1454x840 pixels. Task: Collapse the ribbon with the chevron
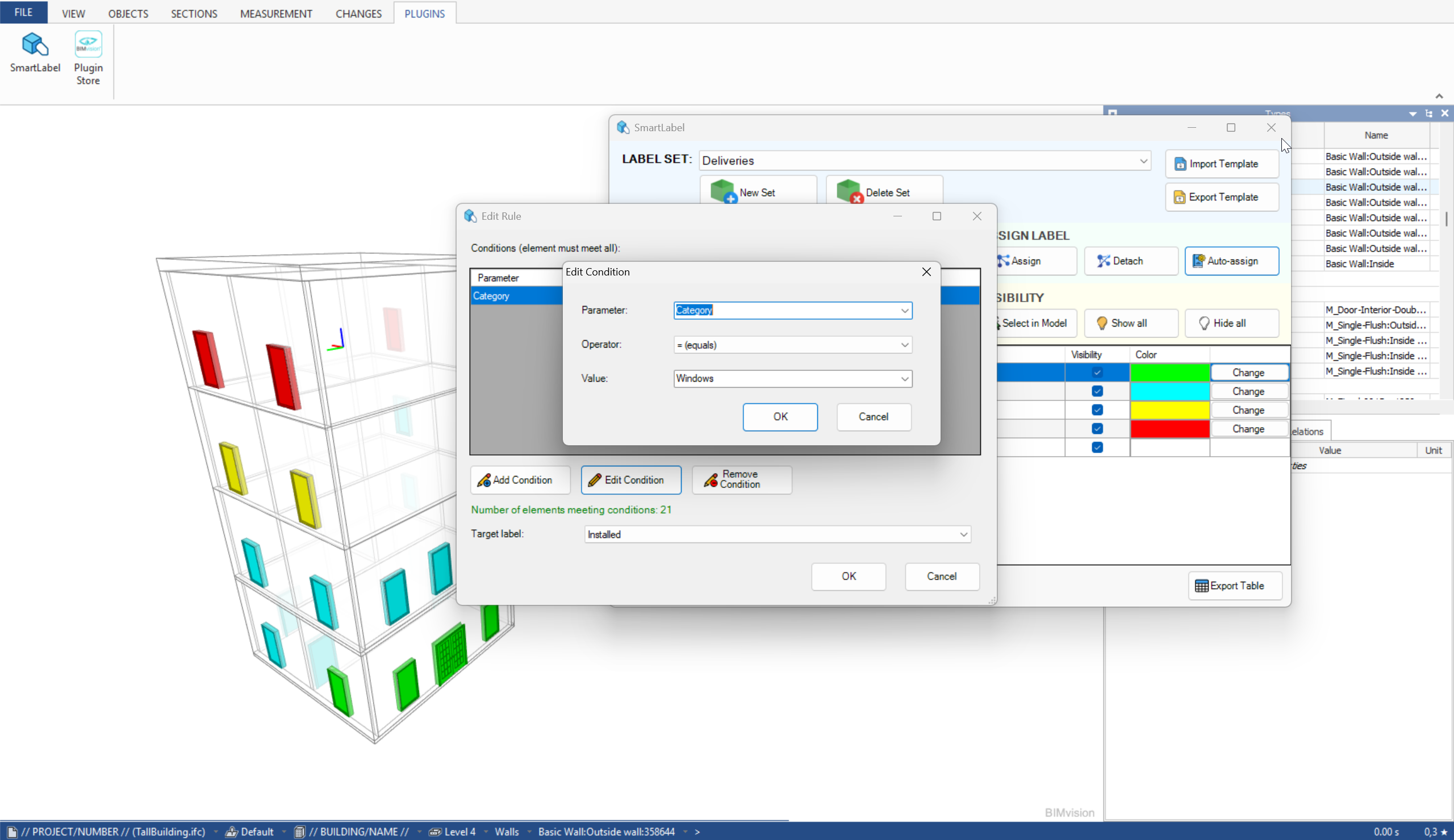point(1439,96)
